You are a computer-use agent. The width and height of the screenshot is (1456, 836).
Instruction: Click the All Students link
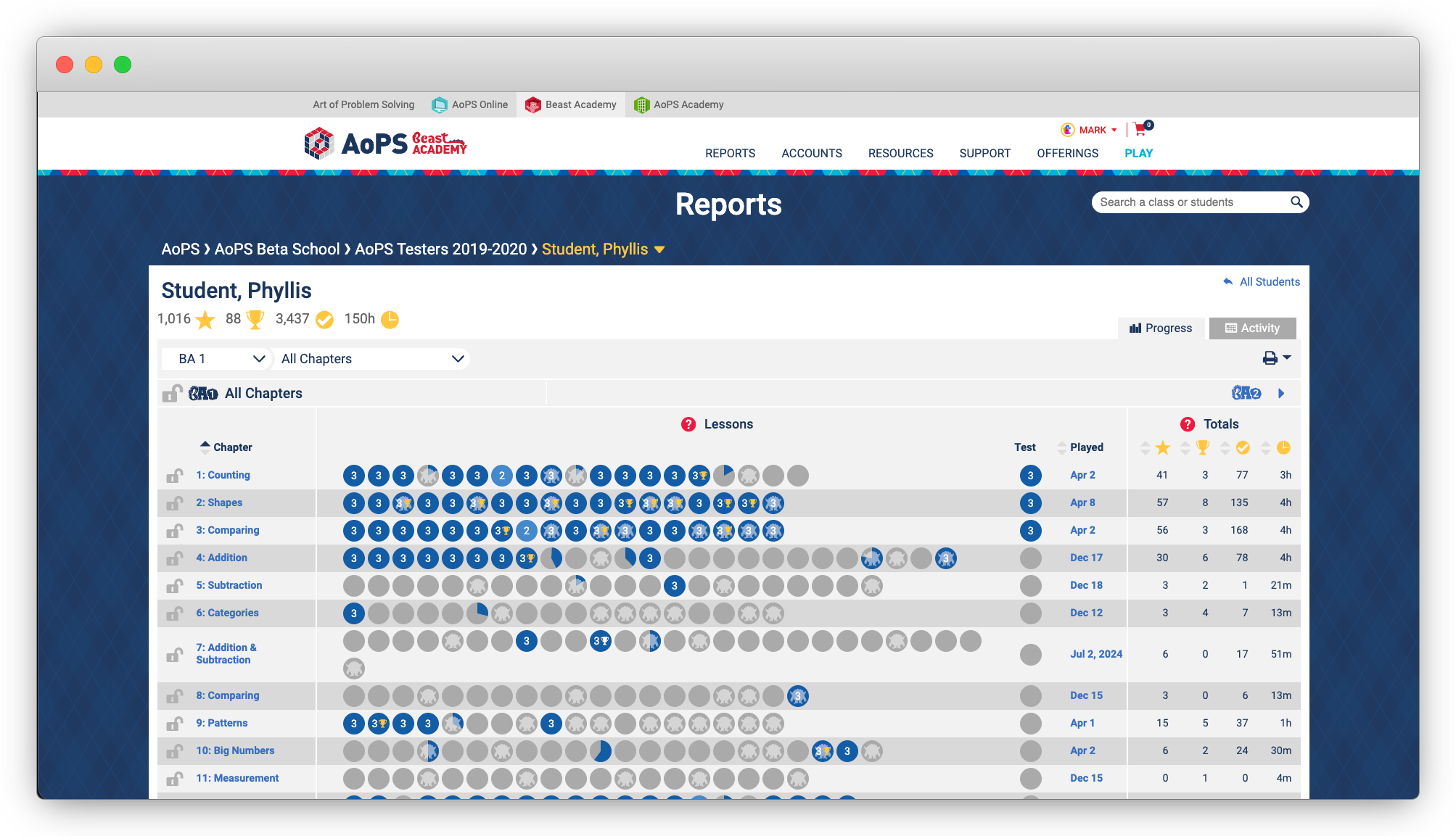(1270, 281)
